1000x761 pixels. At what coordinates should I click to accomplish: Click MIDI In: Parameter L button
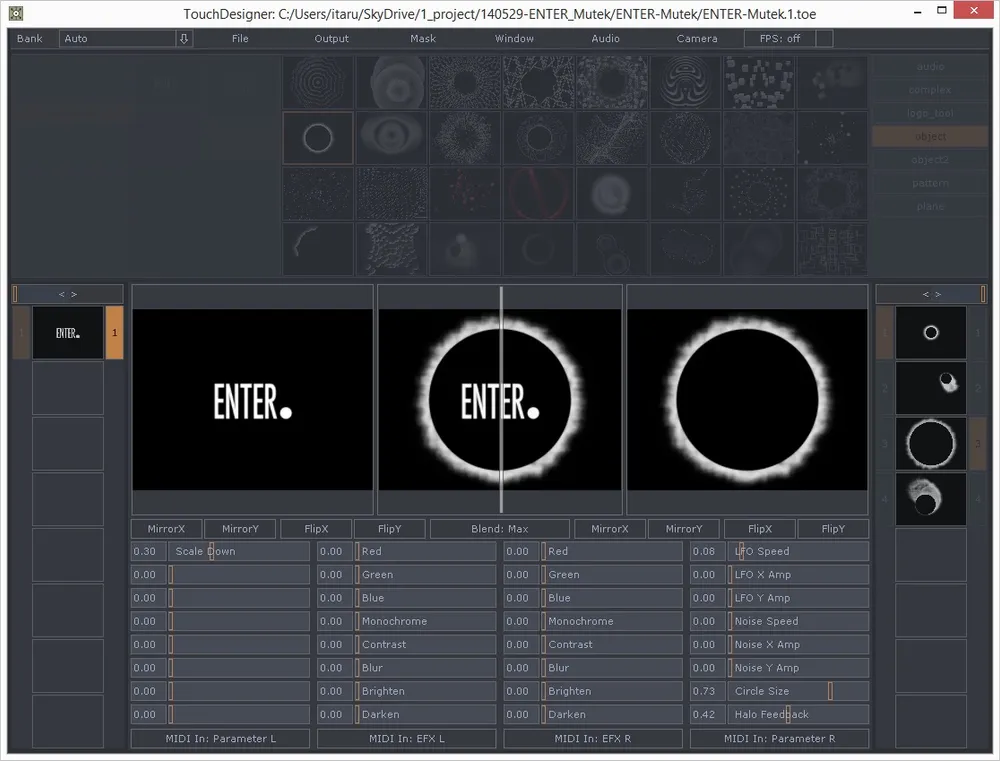tap(220, 739)
